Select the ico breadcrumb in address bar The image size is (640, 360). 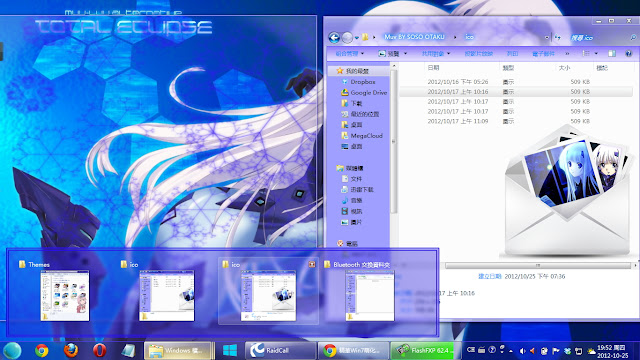coord(469,37)
